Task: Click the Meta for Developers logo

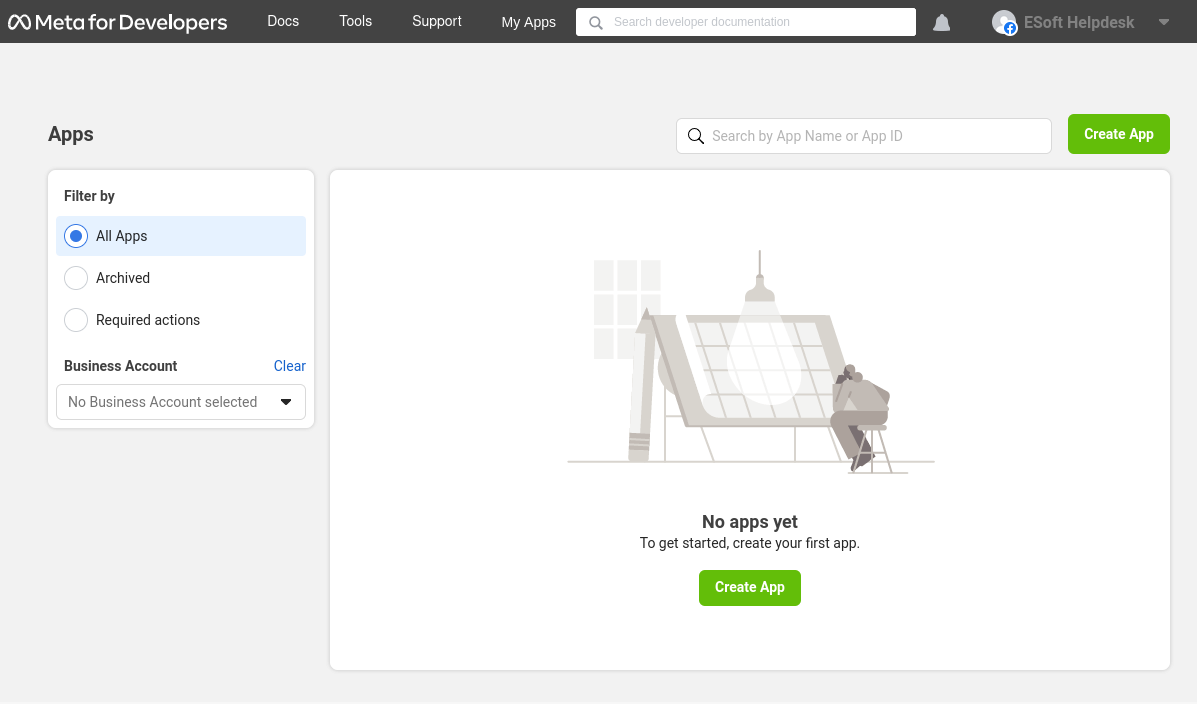Action: pyautogui.click(x=117, y=22)
